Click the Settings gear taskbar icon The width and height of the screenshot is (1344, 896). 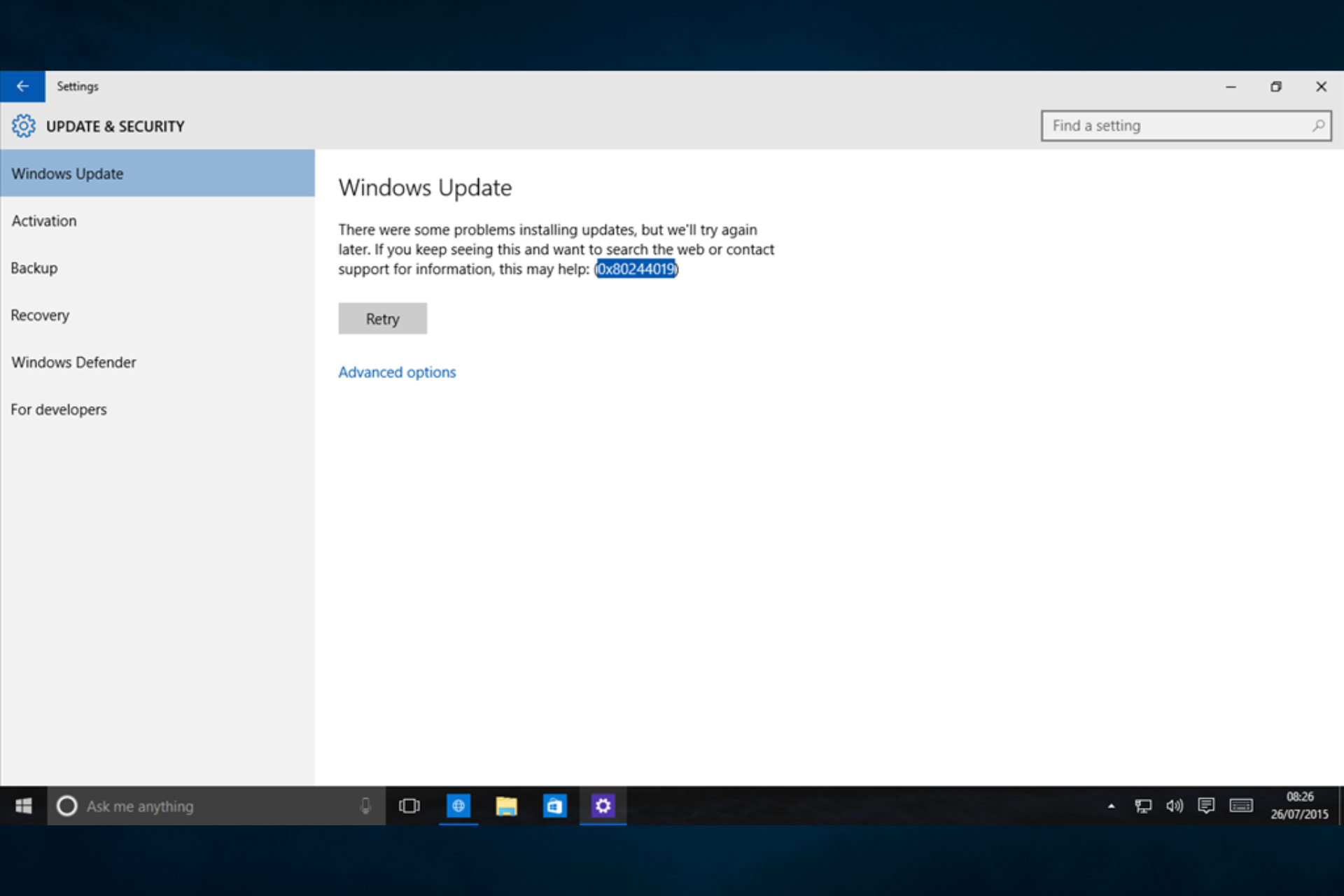click(603, 806)
